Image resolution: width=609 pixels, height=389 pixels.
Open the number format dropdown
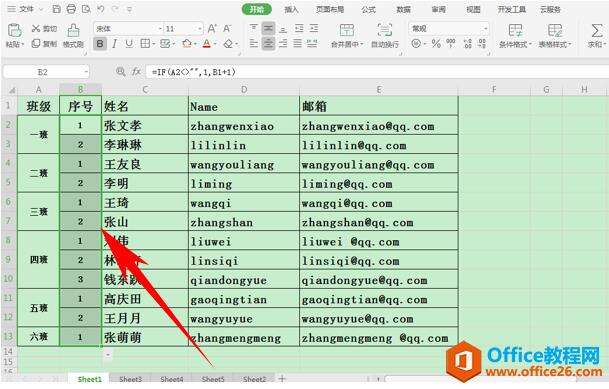485,28
